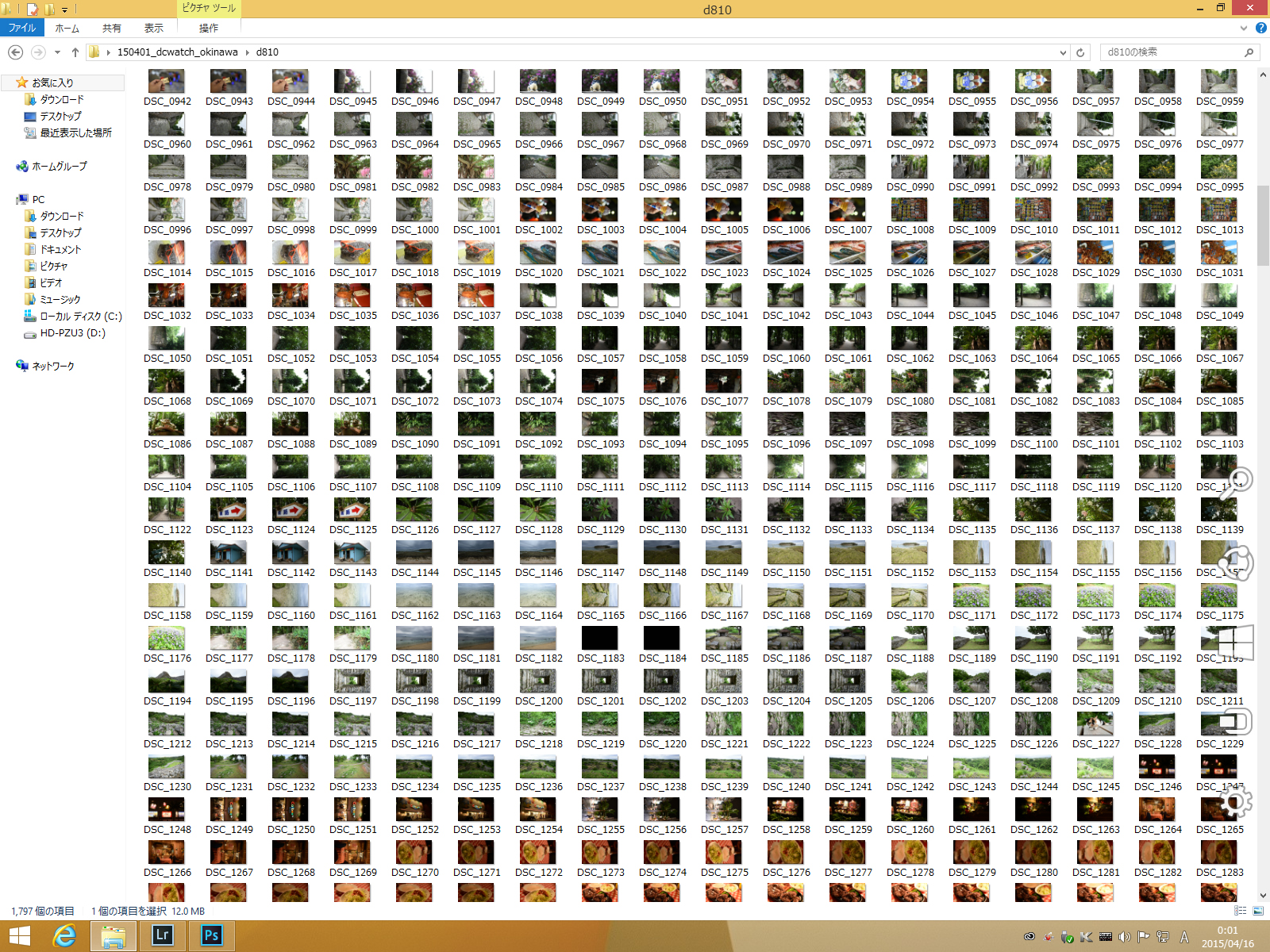Go up one folder level with the Up arrow
The width and height of the screenshot is (1270, 952).
(75, 52)
